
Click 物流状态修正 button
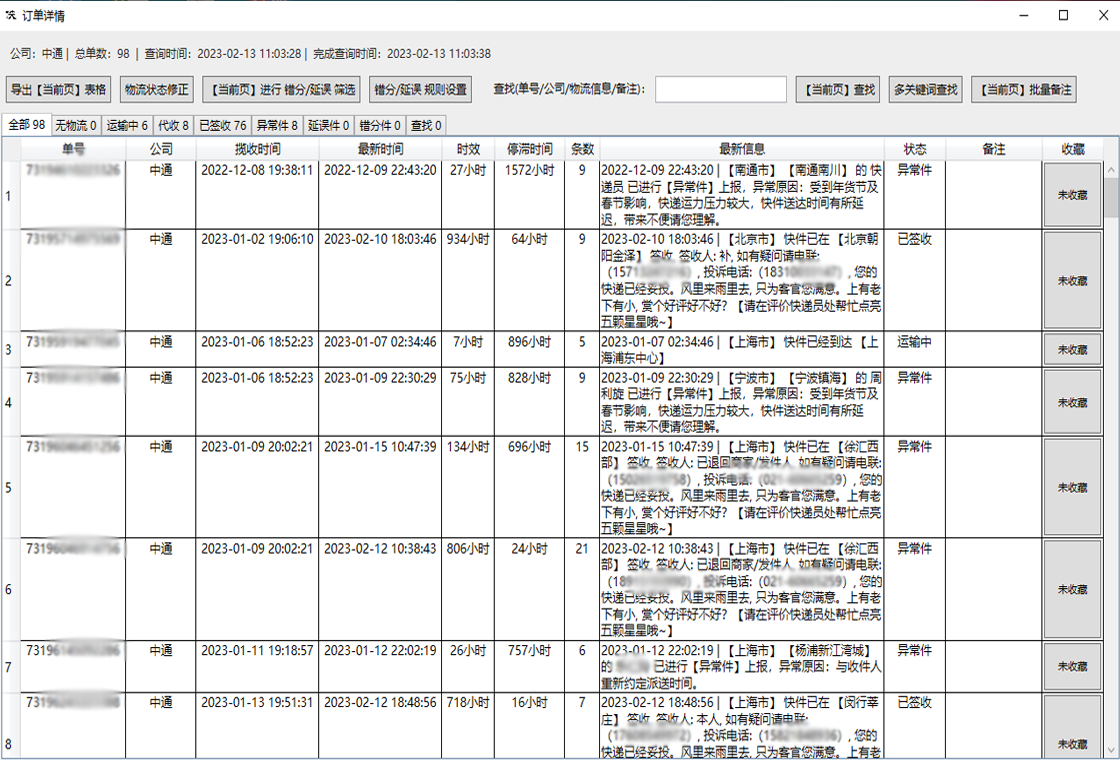pyautogui.click(x=156, y=89)
